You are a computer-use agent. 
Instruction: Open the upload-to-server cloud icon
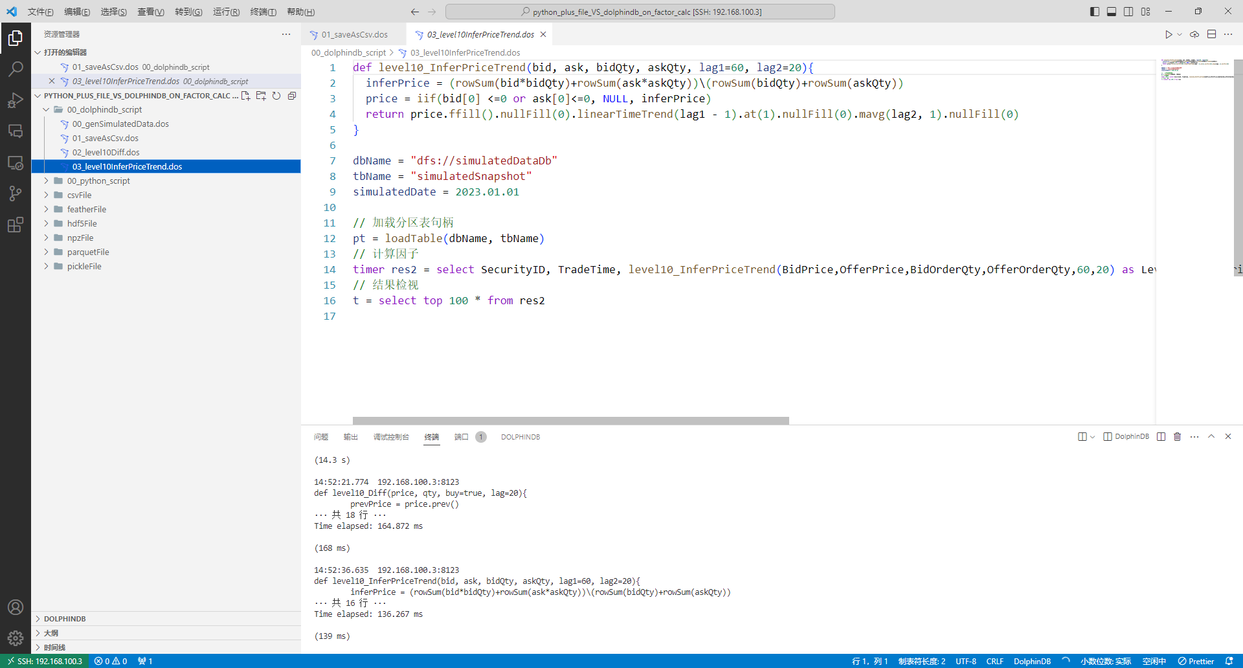click(x=1194, y=34)
